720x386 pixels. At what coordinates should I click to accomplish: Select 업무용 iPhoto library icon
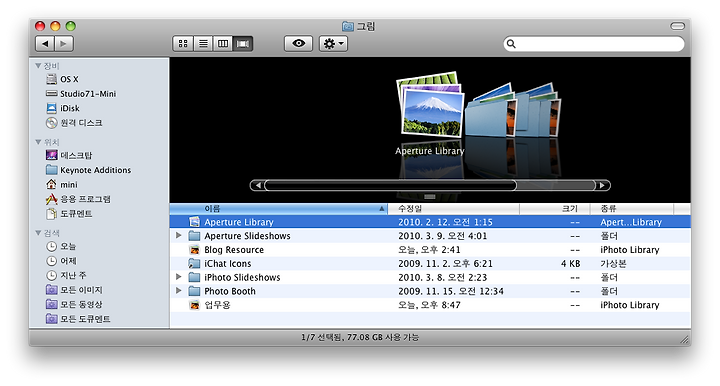point(195,305)
